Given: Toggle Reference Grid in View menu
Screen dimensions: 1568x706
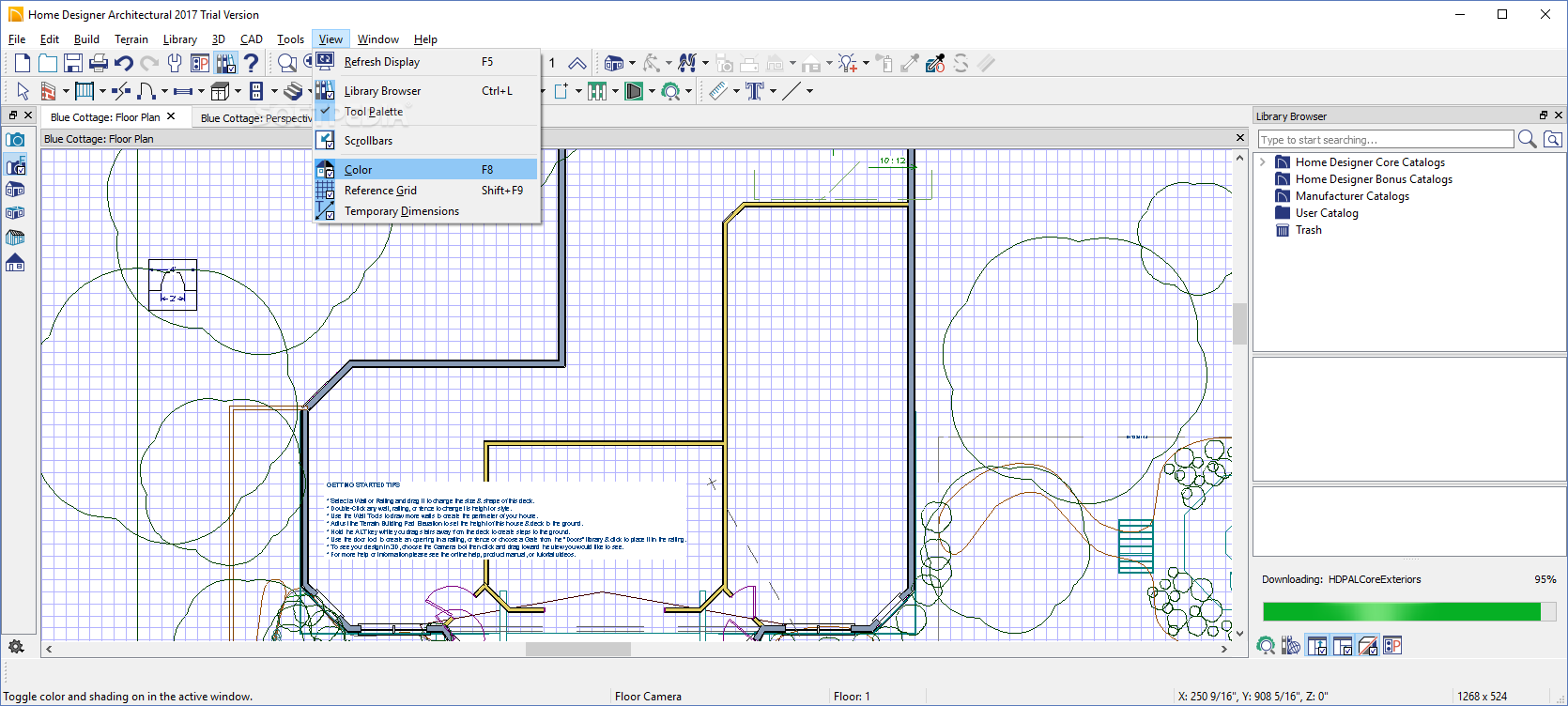Looking at the screenshot, I should pyautogui.click(x=427, y=191).
